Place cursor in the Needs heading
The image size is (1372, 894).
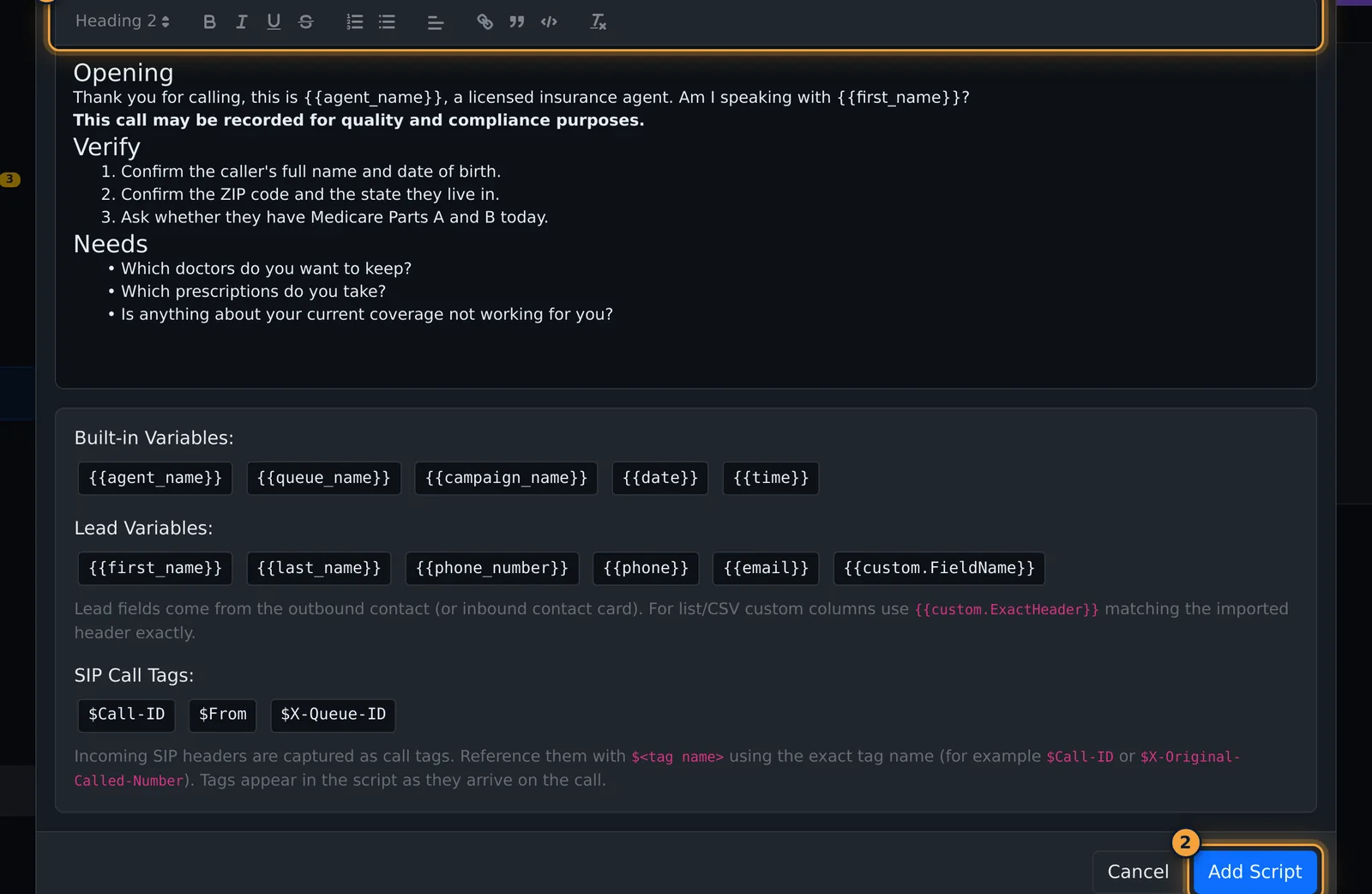[x=111, y=245]
